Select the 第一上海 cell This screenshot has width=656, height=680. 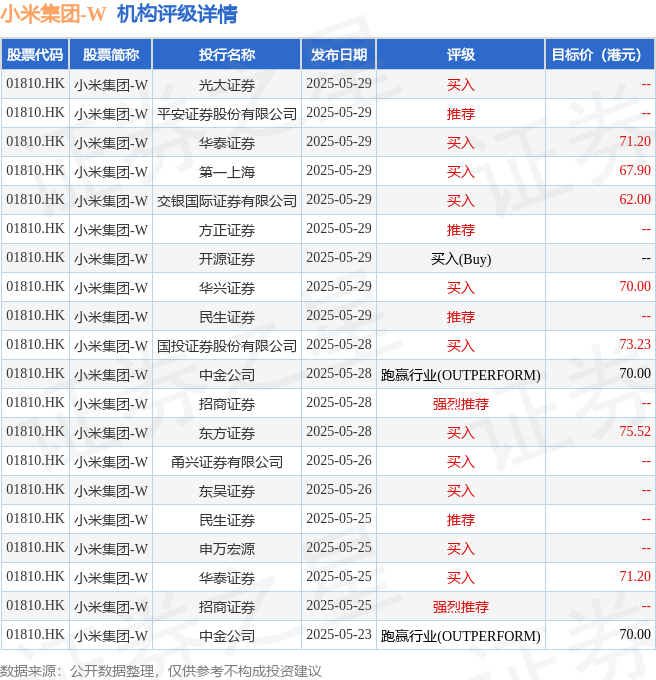click(x=227, y=172)
